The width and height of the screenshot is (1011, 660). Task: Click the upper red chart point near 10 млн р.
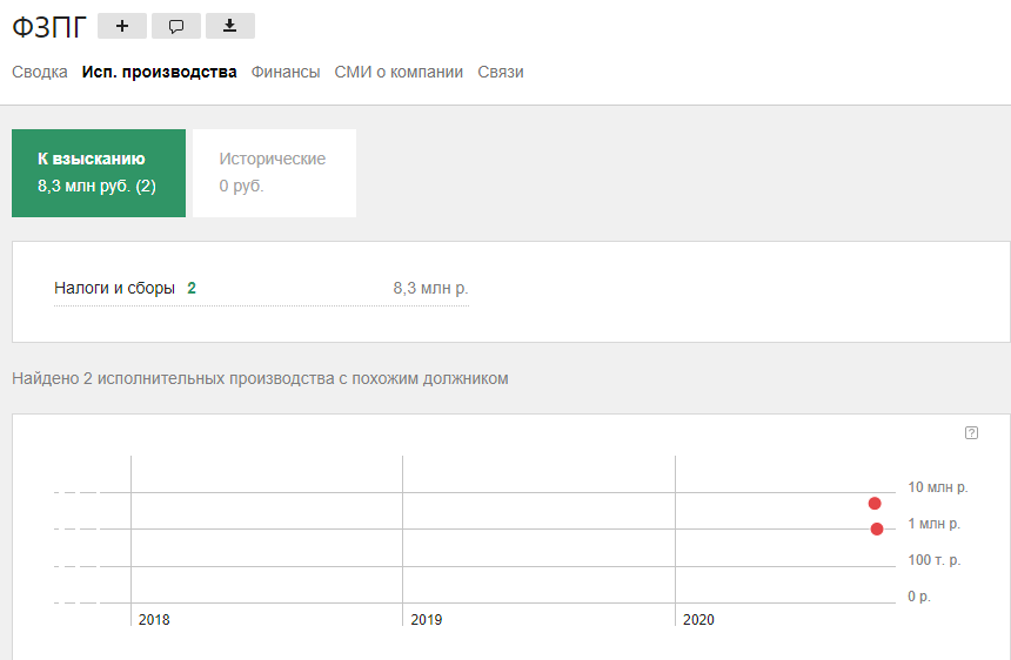click(x=874, y=503)
